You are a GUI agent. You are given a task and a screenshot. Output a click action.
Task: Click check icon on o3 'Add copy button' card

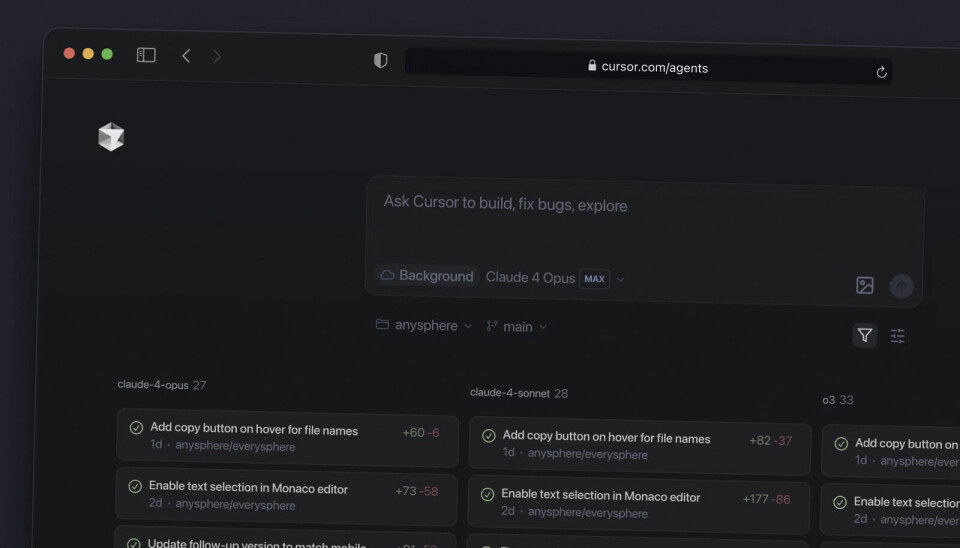coord(841,443)
